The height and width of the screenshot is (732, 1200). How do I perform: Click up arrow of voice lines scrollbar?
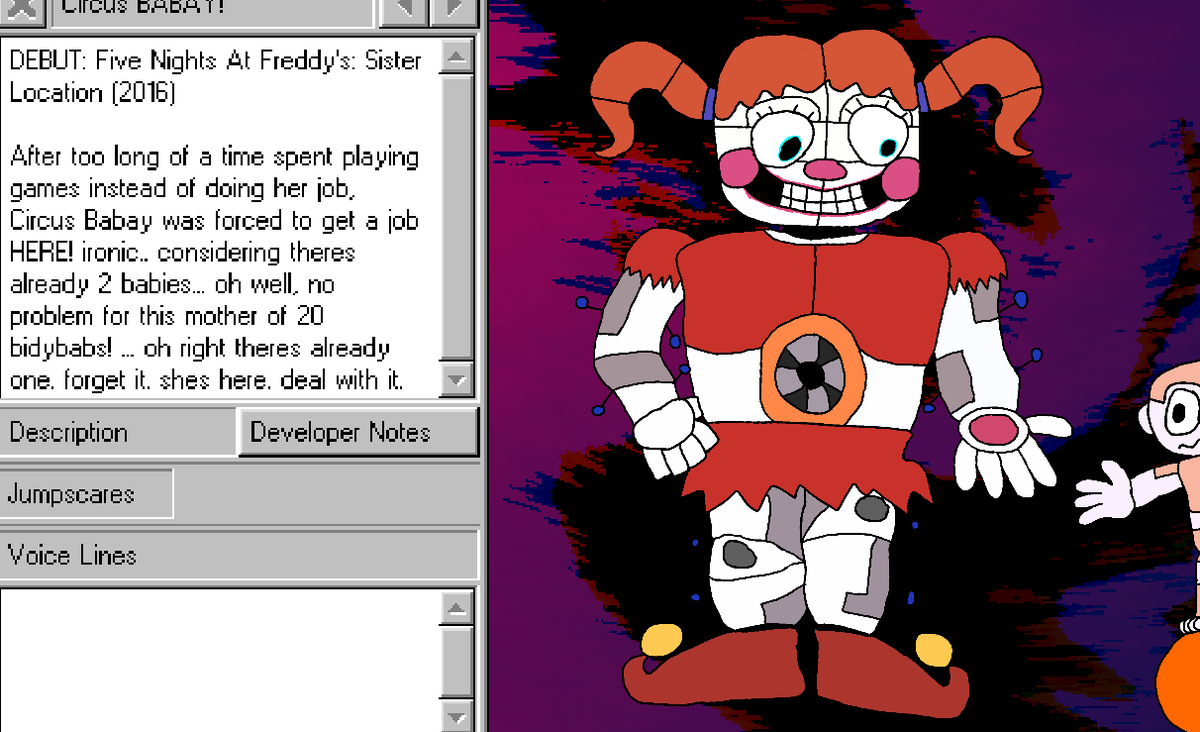[456, 607]
